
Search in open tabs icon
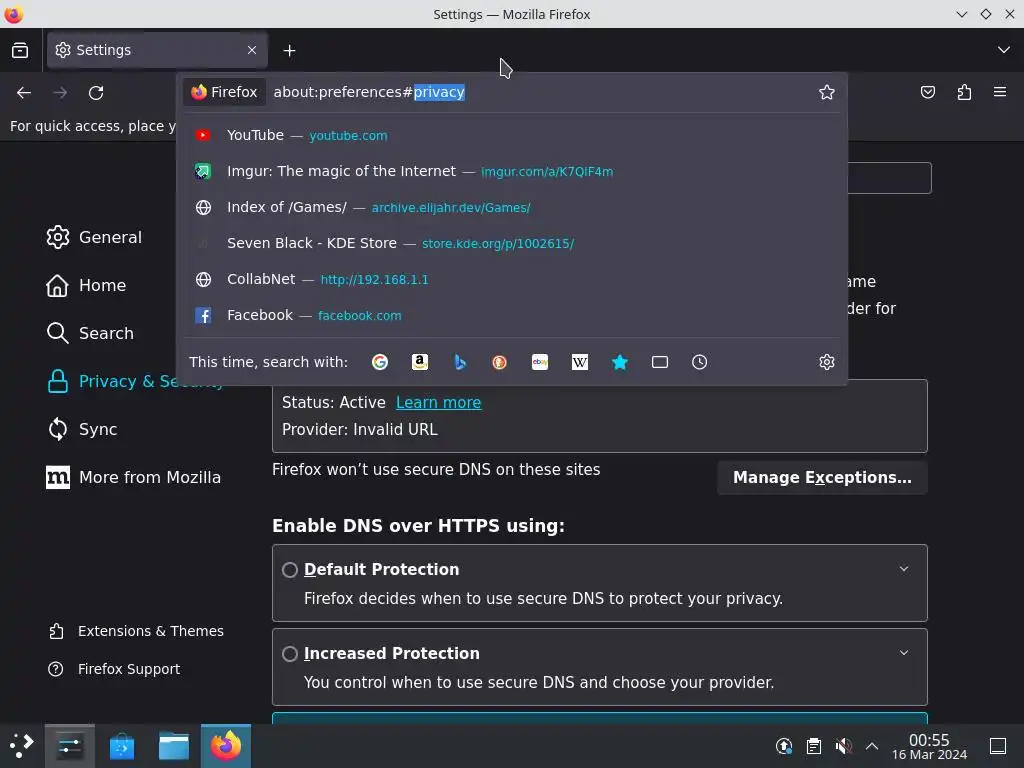(x=660, y=362)
